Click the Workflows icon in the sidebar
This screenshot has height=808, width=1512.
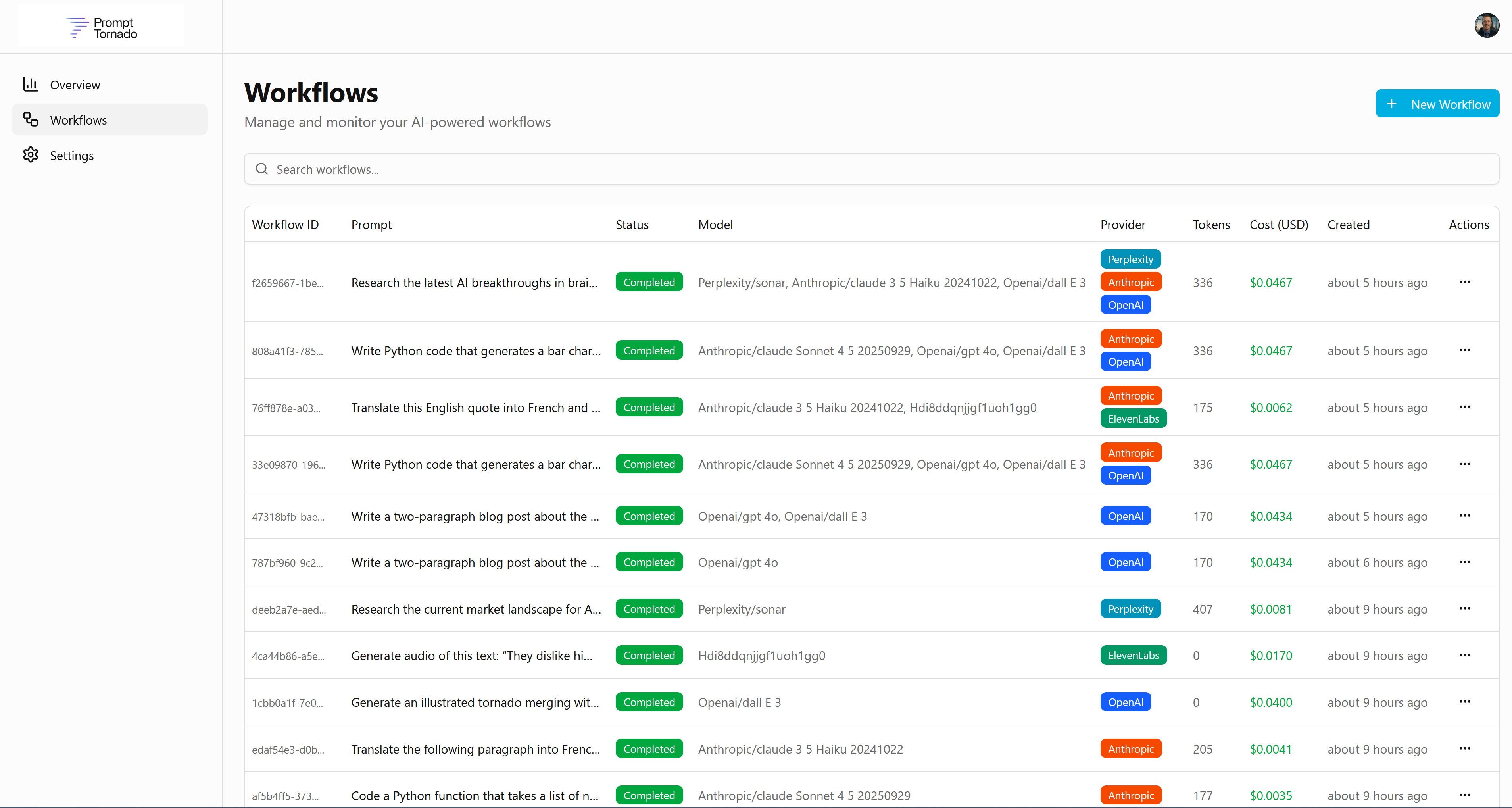click(x=31, y=119)
